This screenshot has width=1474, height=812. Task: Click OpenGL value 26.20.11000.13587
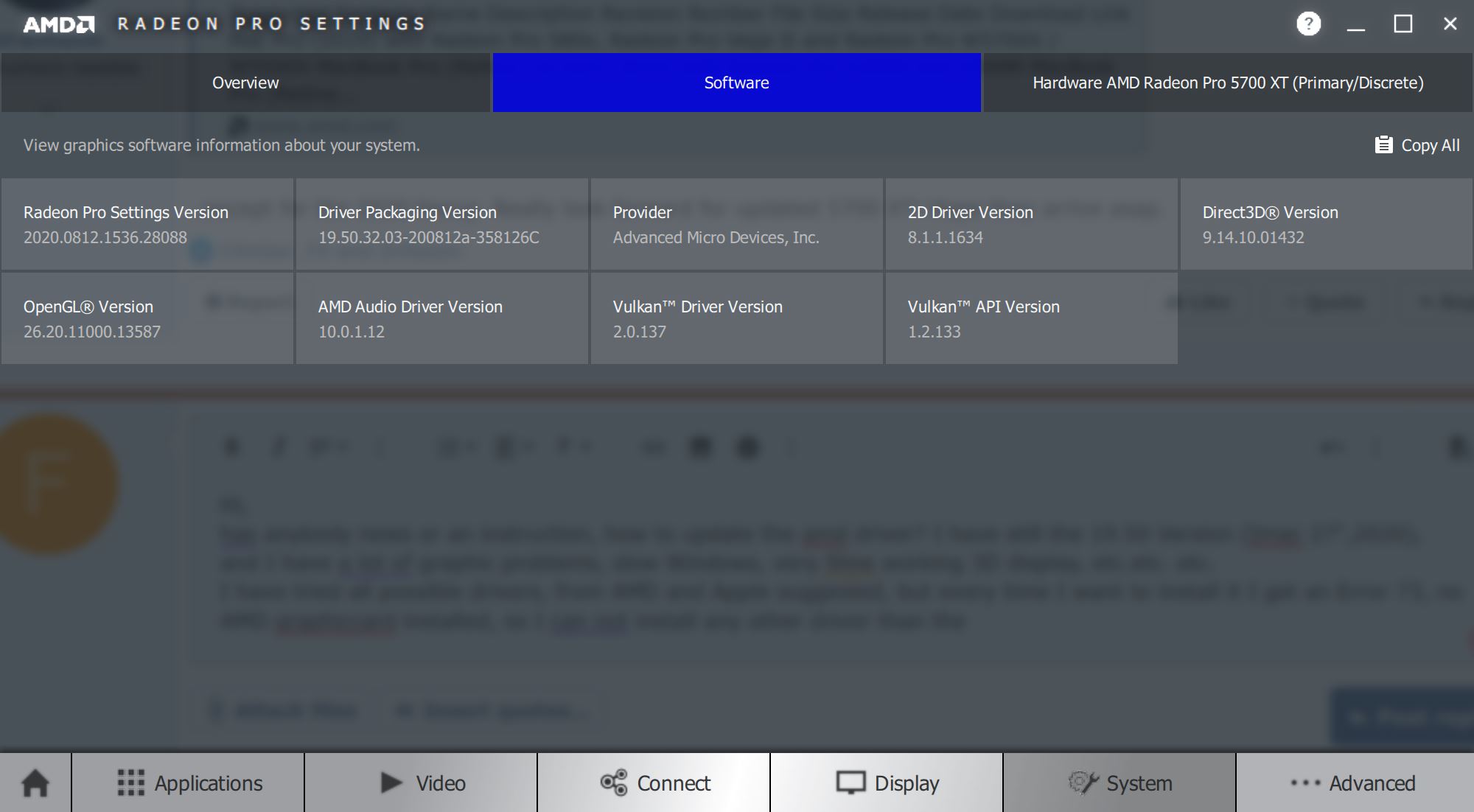click(92, 332)
